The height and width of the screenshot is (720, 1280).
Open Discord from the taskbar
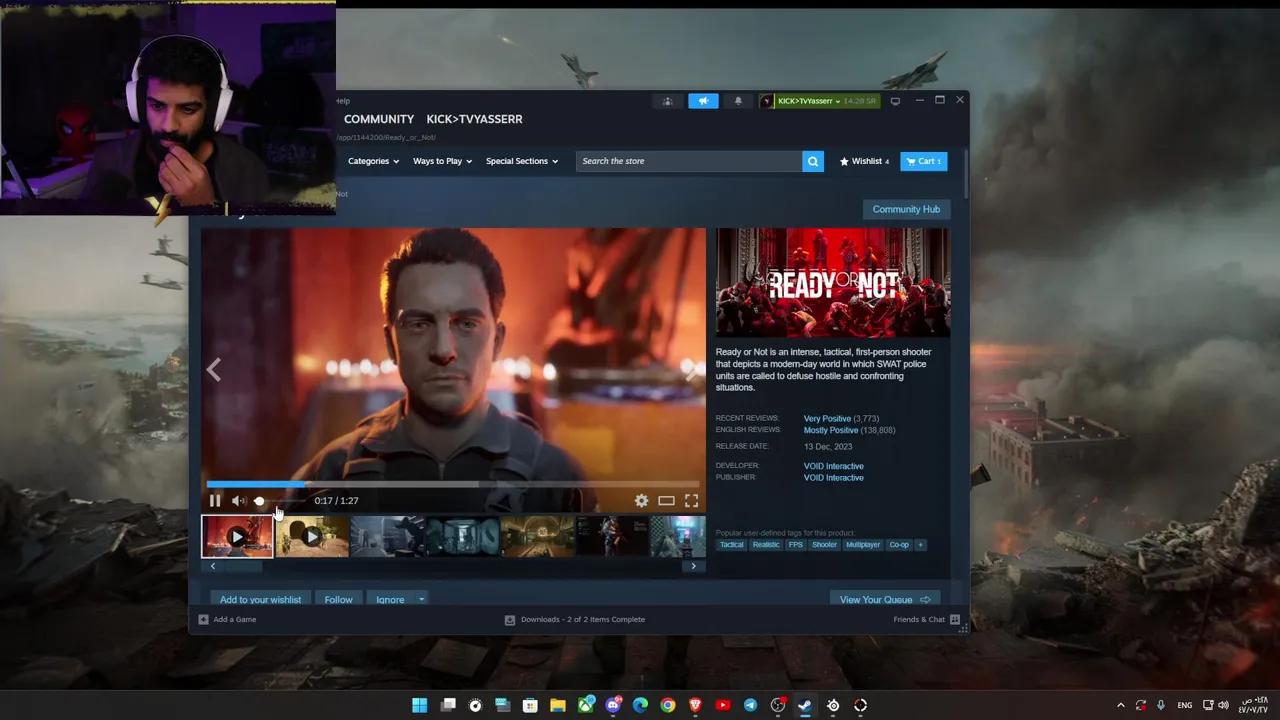[613, 705]
